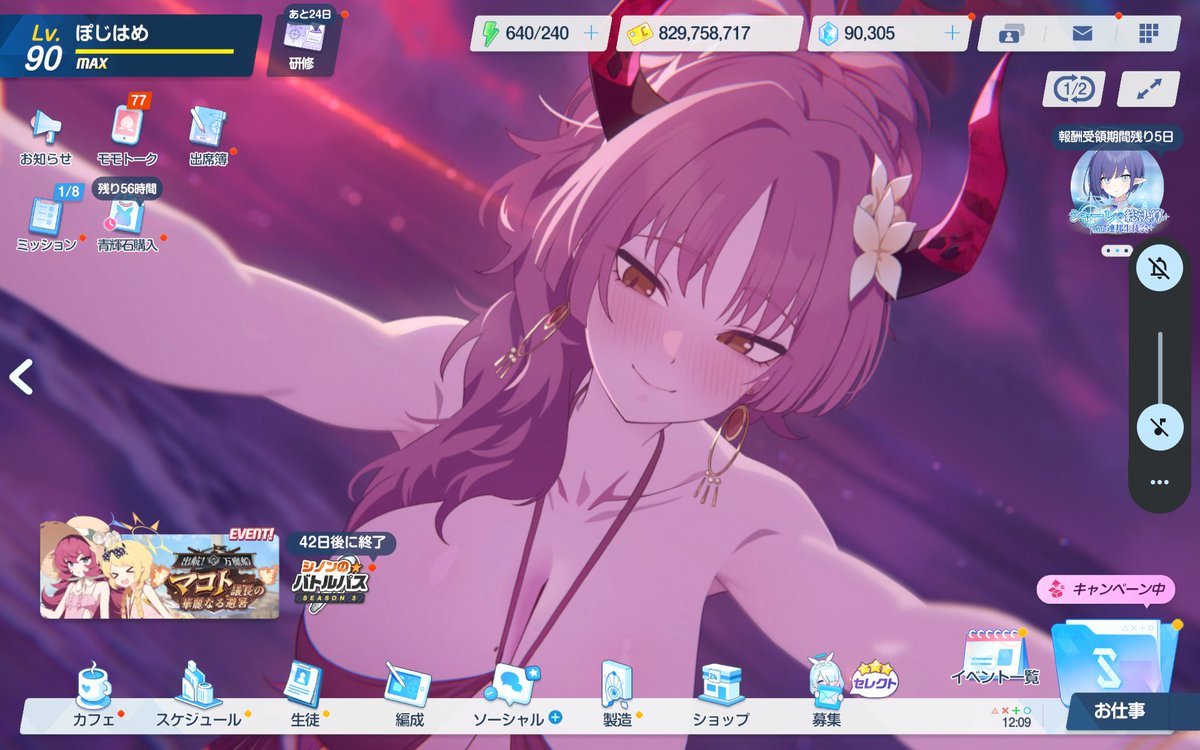This screenshot has height=750, width=1200.
Task: Add pyroxene with plus next to 90,305
Action: [952, 33]
